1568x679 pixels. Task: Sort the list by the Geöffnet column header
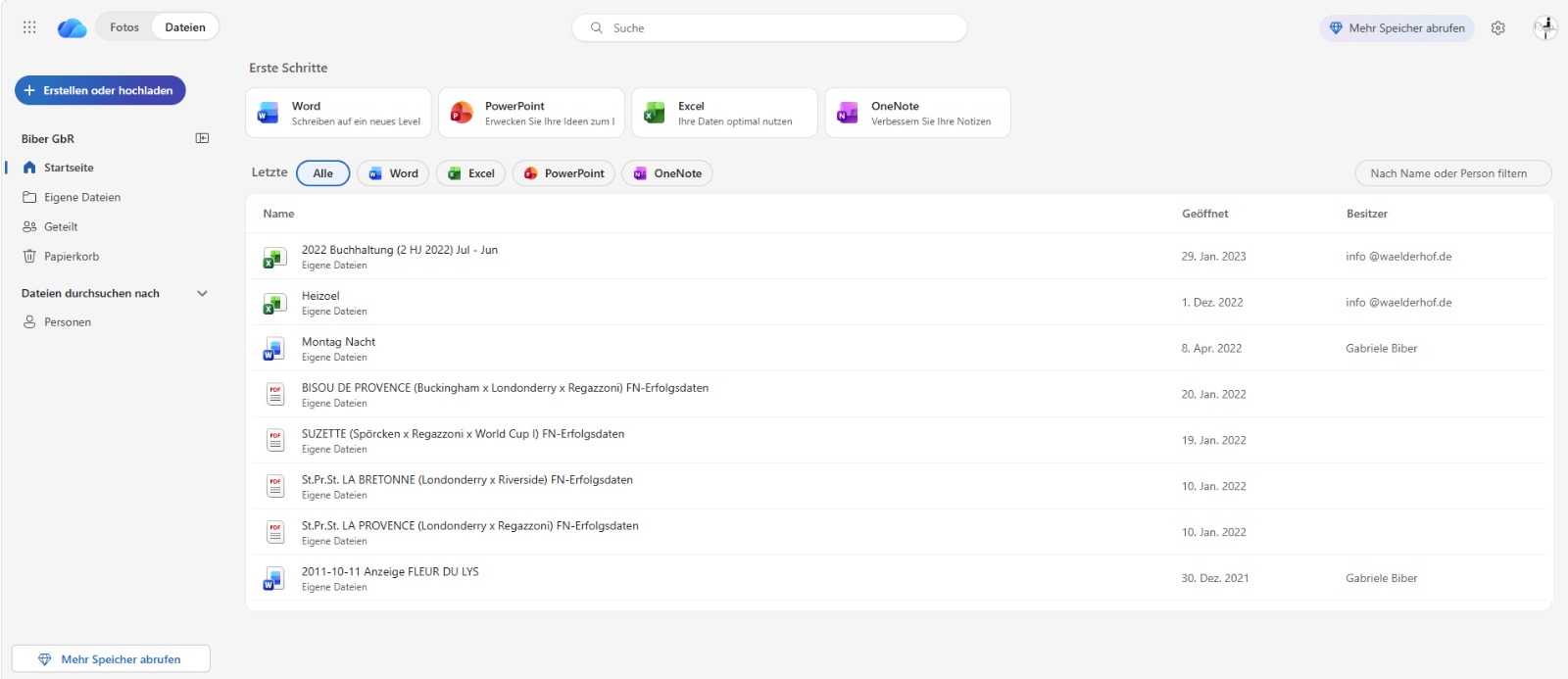(1204, 214)
